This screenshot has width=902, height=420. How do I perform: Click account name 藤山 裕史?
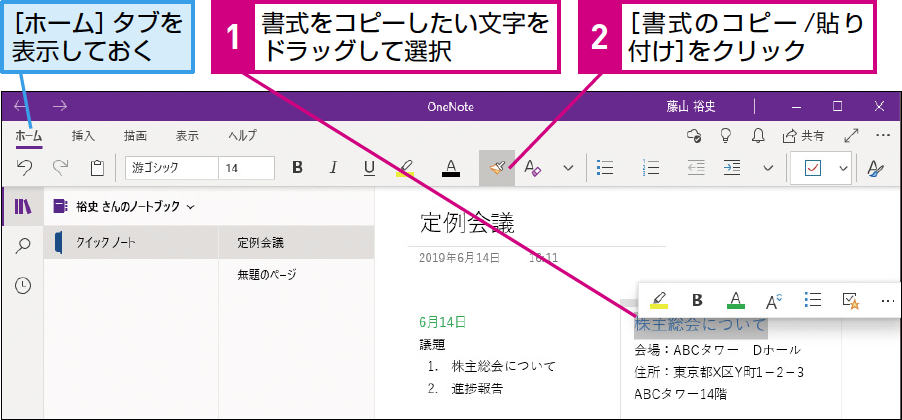pos(691,106)
